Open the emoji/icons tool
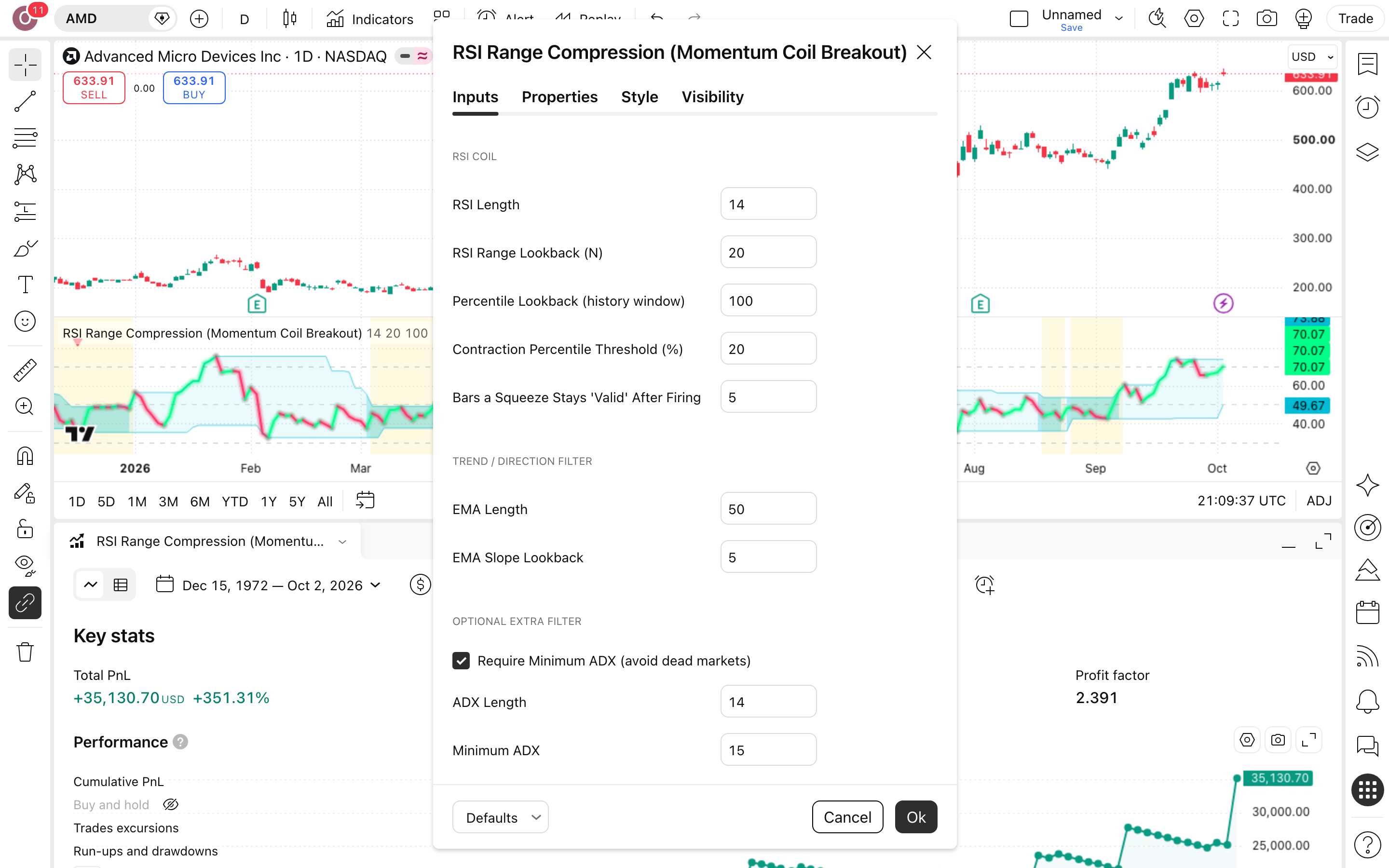Viewport: 1389px width, 868px height. (25, 321)
